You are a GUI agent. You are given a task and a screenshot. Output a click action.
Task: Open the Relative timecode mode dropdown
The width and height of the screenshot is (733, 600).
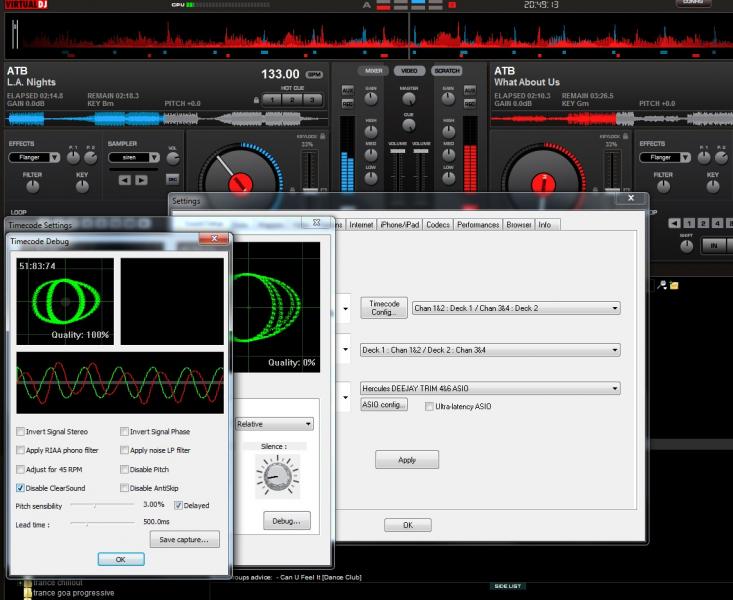click(306, 424)
